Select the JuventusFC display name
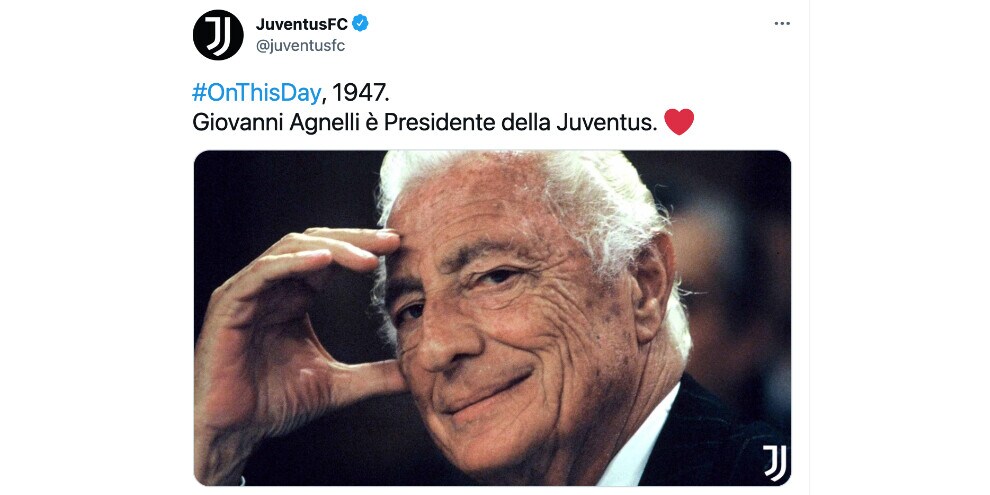 coord(302,24)
